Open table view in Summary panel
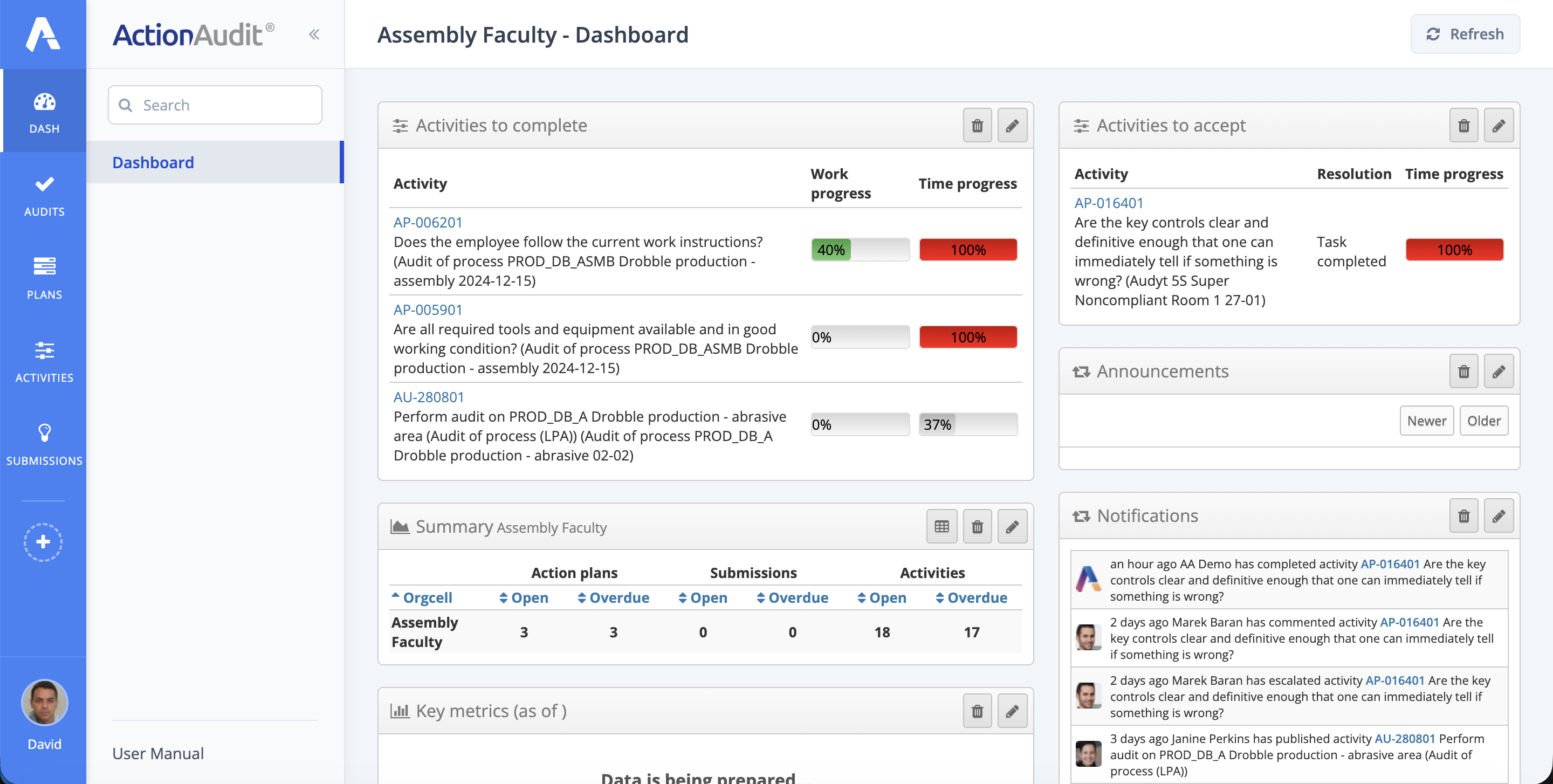1553x784 pixels. click(x=941, y=527)
